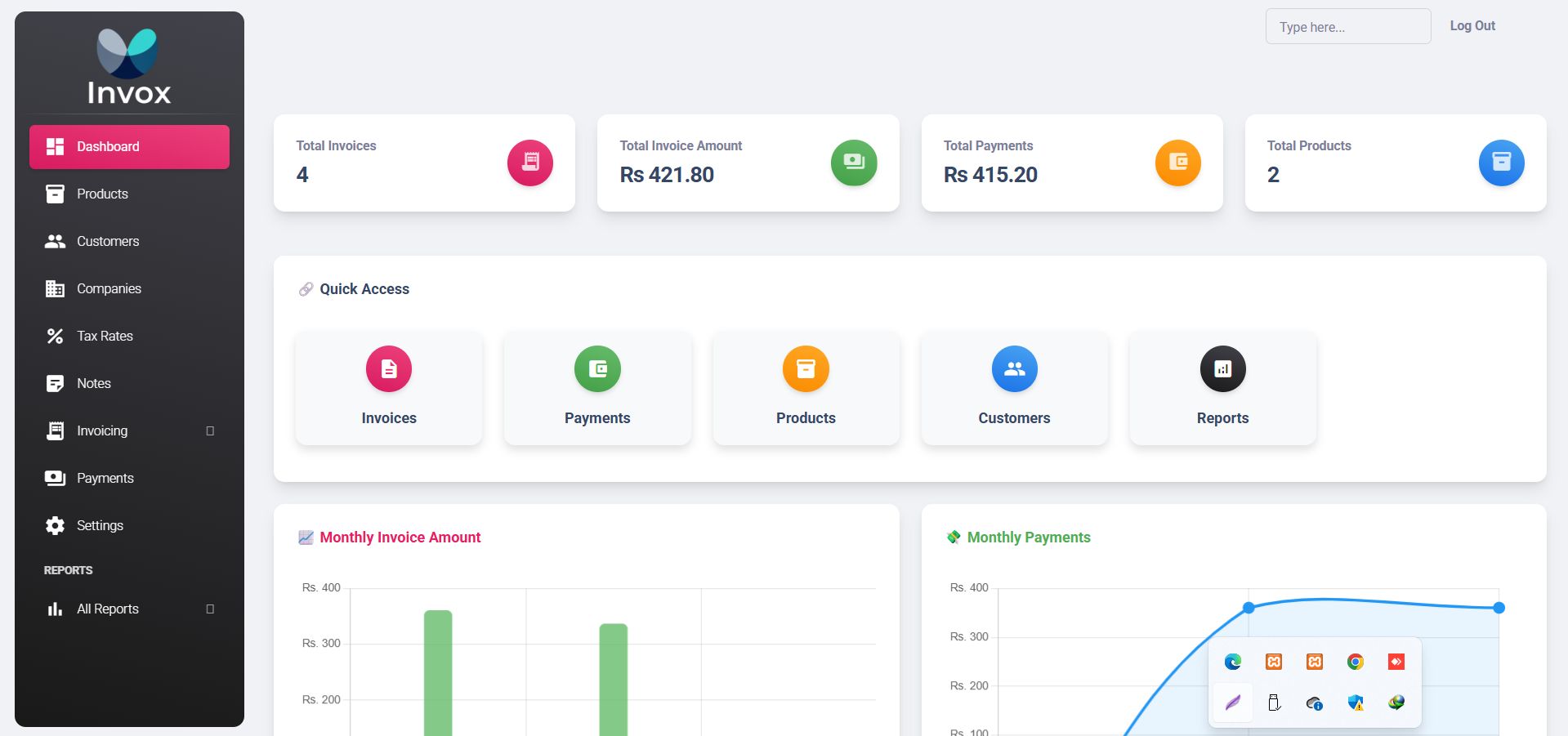Click the 'Monthly Invoice Amount' chart title
The height and width of the screenshot is (736, 1568).
400,538
